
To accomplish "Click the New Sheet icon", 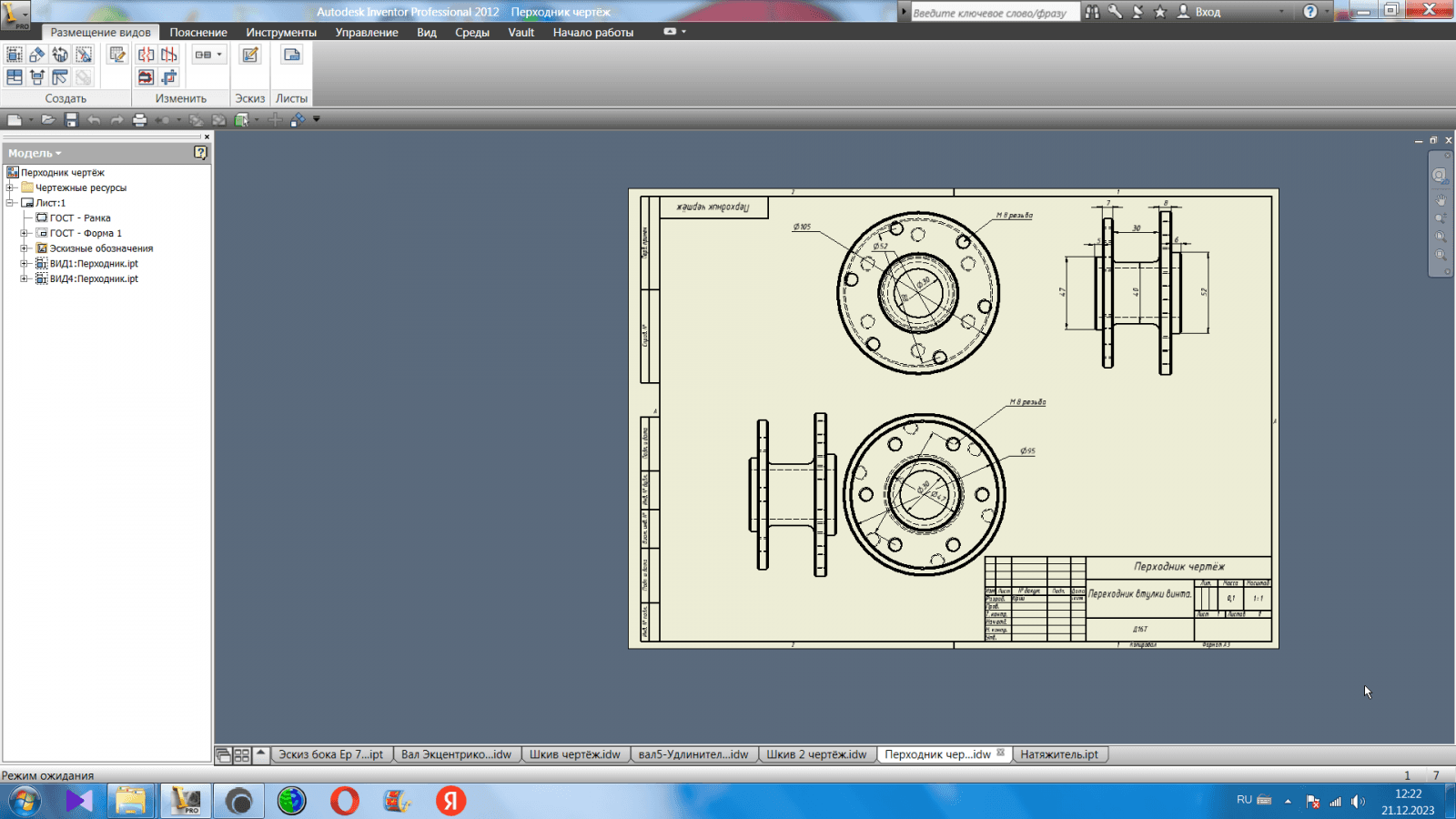I will (x=291, y=55).
